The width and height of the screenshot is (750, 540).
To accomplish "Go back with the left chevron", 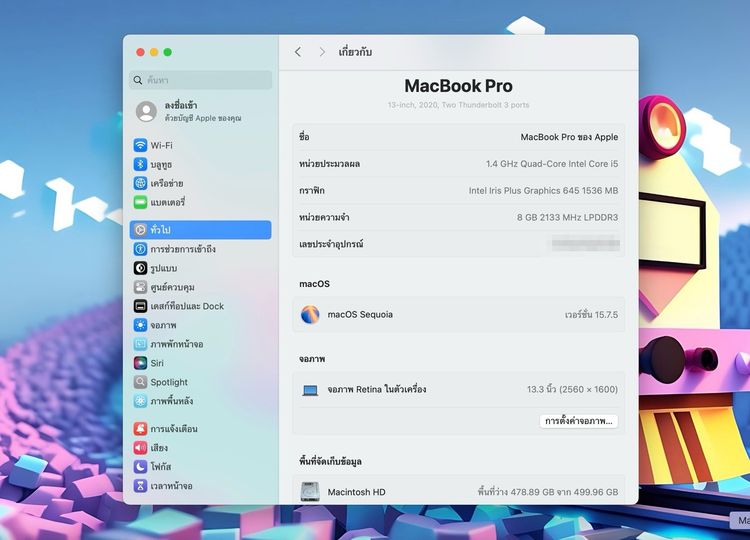I will (x=298, y=52).
